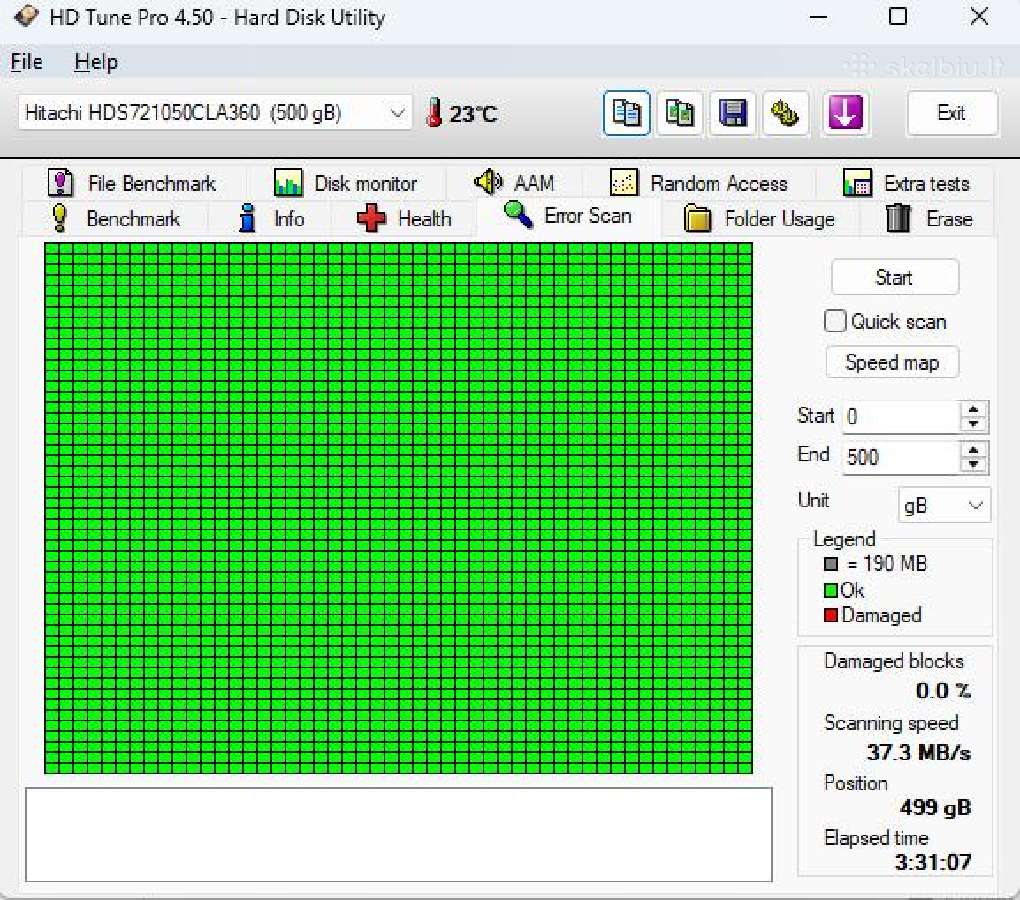This screenshot has height=900, width=1020.
Task: Switch to the Benchmark tab
Action: tap(115, 218)
